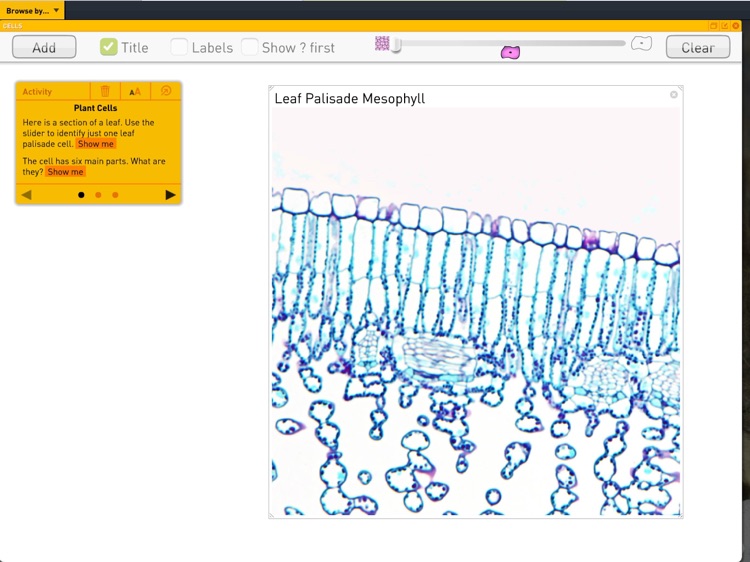
Task: Click the pink cell marker below slider
Action: click(x=510, y=52)
